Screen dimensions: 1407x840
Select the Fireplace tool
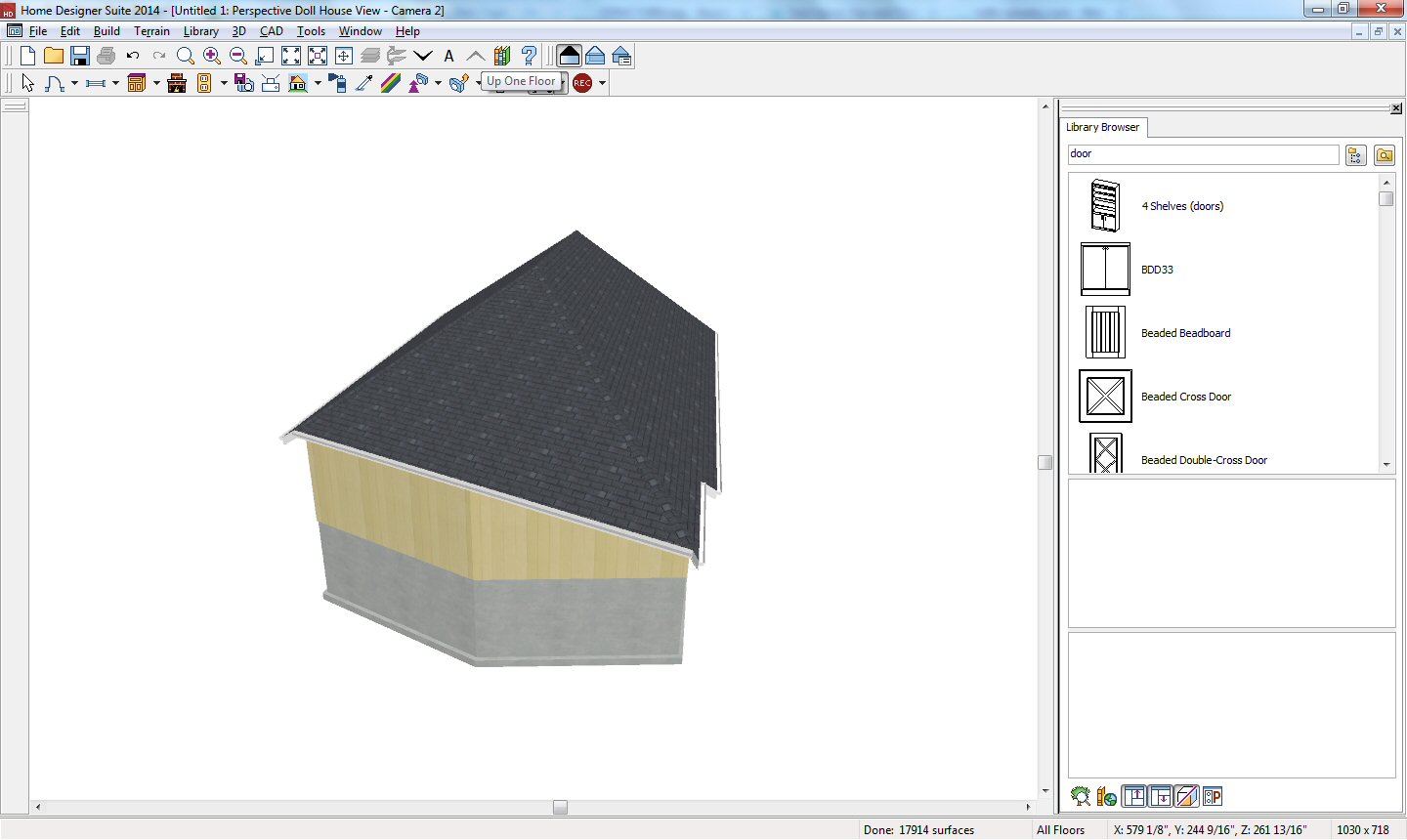click(177, 83)
